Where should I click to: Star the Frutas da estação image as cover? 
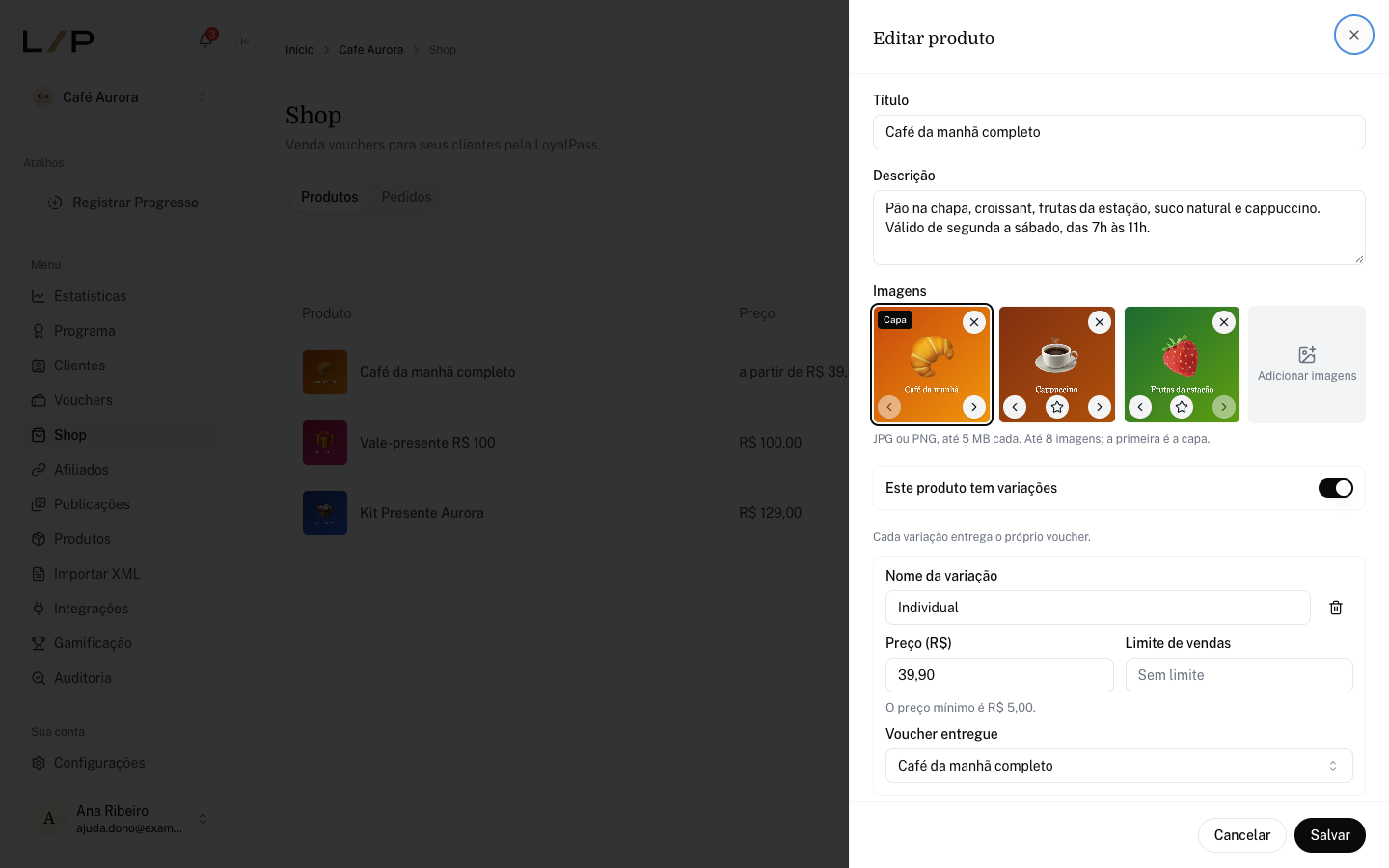[x=1182, y=407]
